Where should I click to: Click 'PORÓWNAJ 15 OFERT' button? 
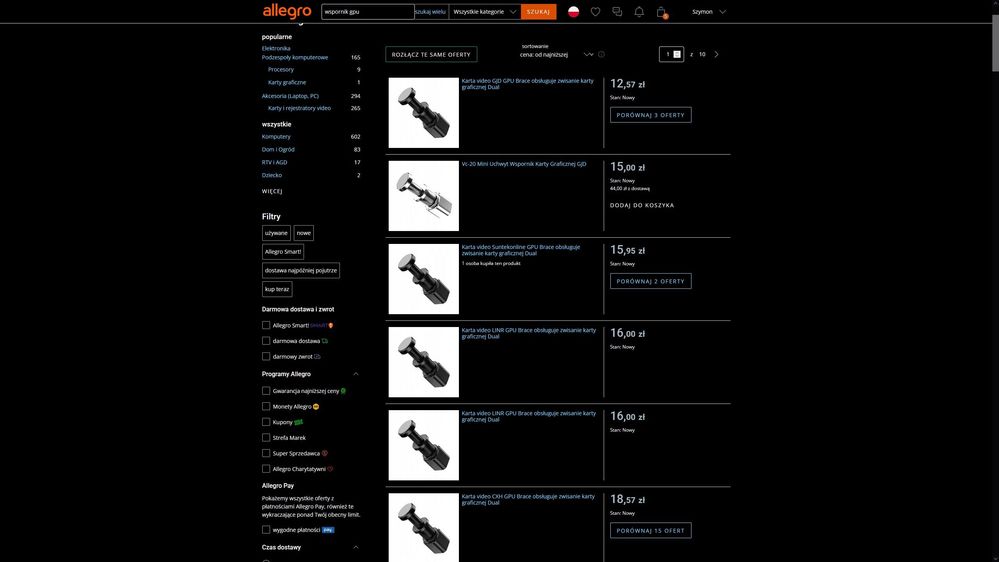pyautogui.click(x=650, y=531)
